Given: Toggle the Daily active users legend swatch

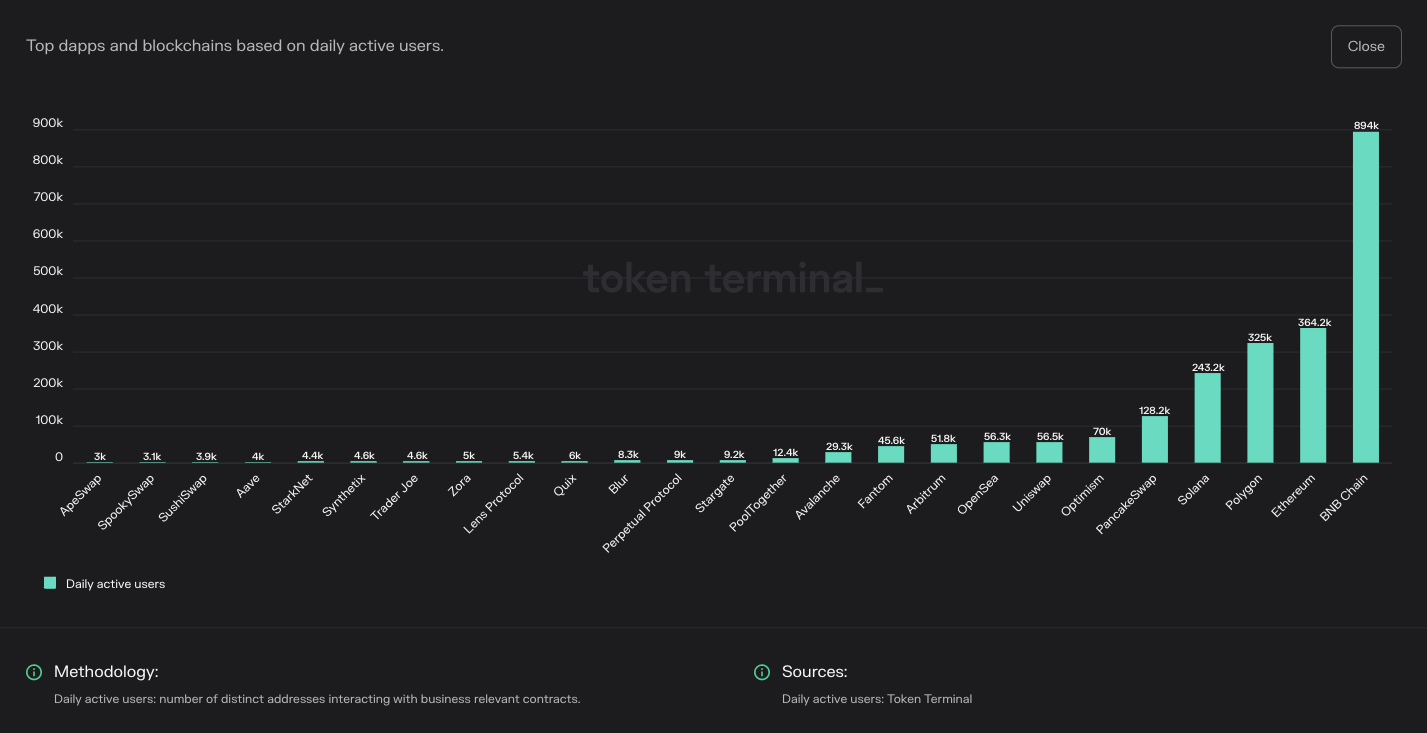Looking at the screenshot, I should click(x=50, y=583).
